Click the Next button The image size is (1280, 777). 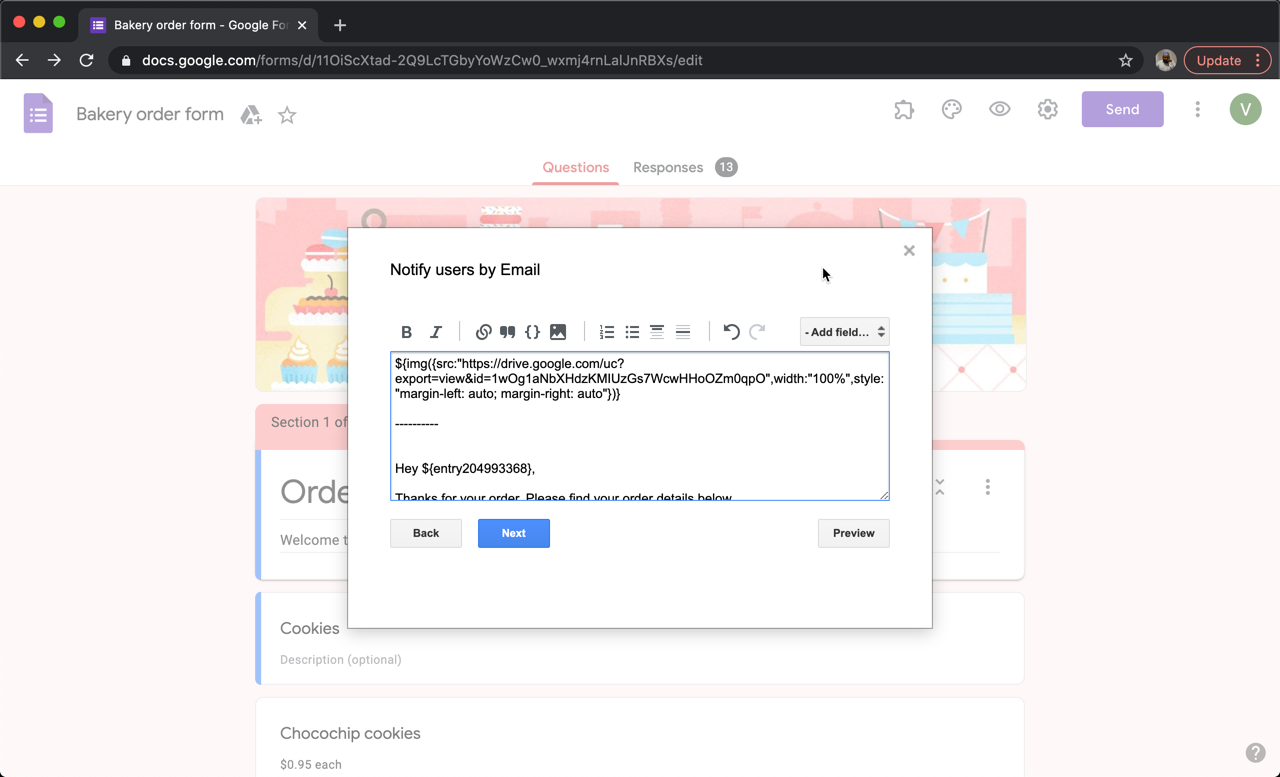pos(513,533)
